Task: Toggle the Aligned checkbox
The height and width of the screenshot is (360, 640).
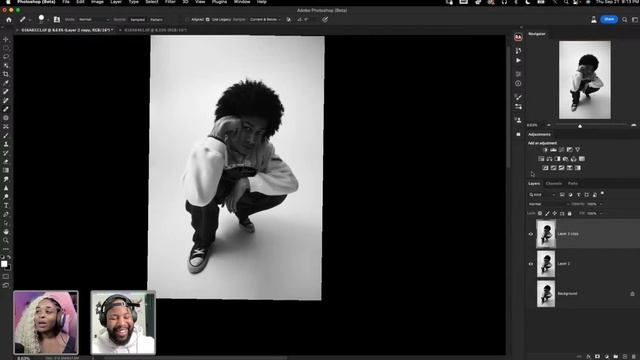Action: pyautogui.click(x=187, y=19)
